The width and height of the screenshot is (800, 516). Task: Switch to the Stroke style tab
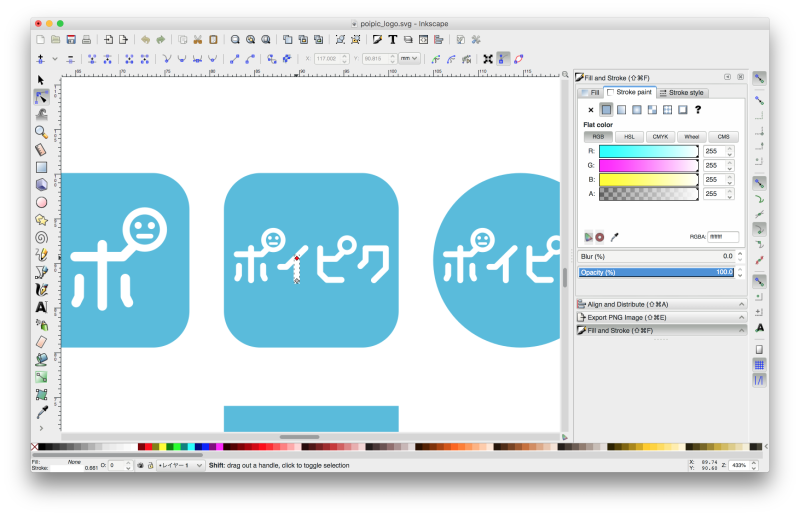pos(682,92)
